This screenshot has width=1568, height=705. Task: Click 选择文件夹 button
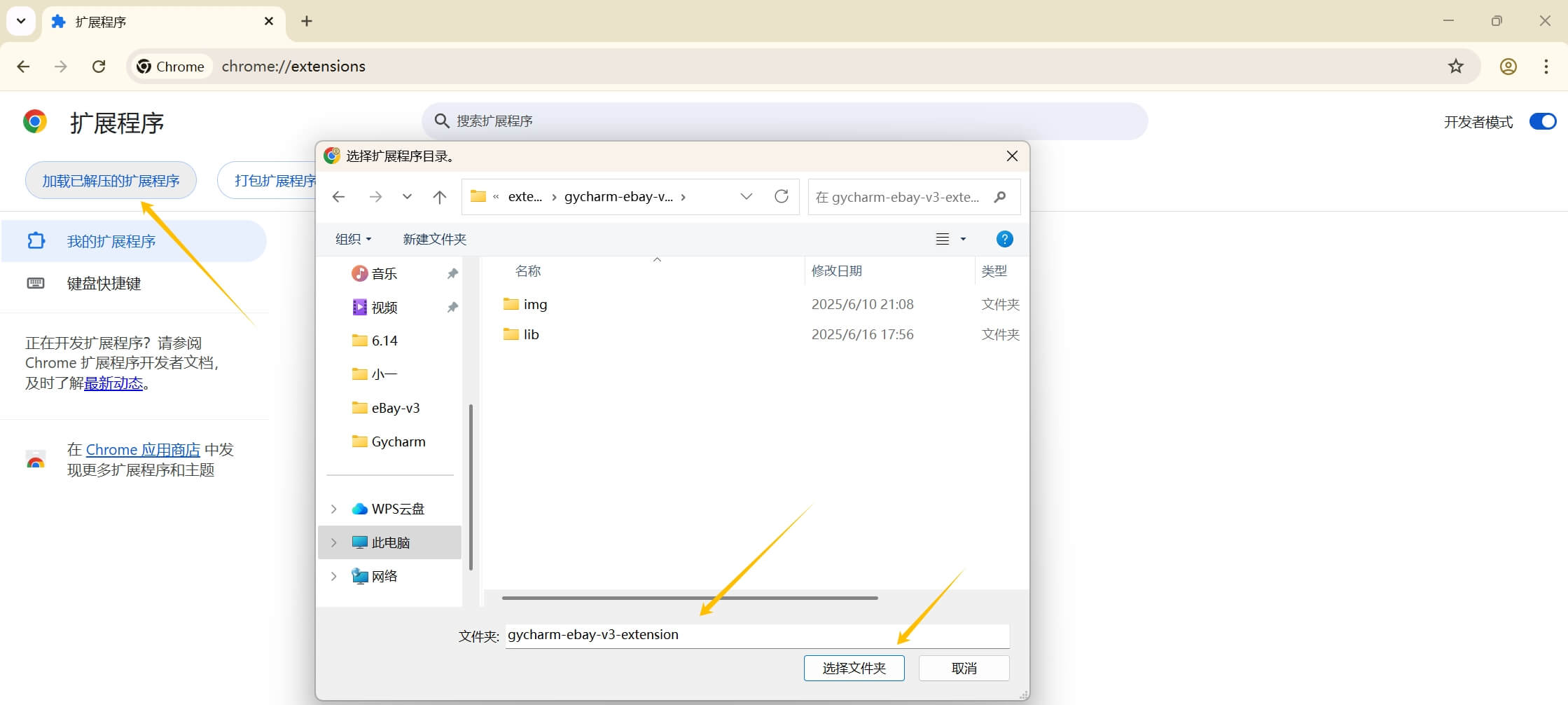(x=854, y=668)
